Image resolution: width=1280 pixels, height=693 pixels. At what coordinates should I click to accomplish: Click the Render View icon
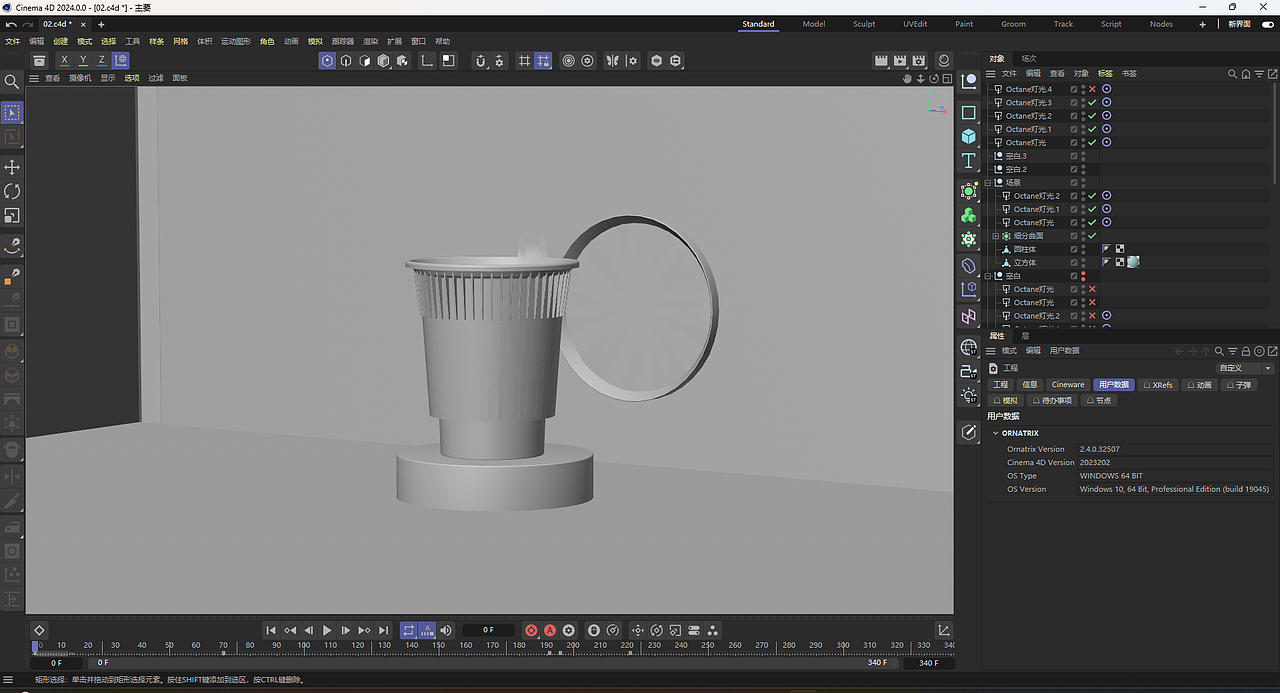pyautogui.click(x=881, y=61)
